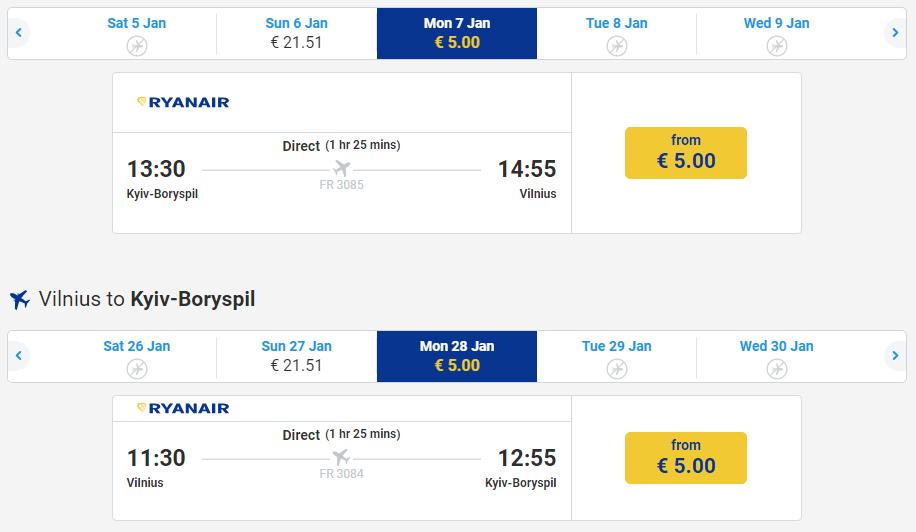
Task: Show later outbound dates with right arrow
Action: click(x=896, y=33)
